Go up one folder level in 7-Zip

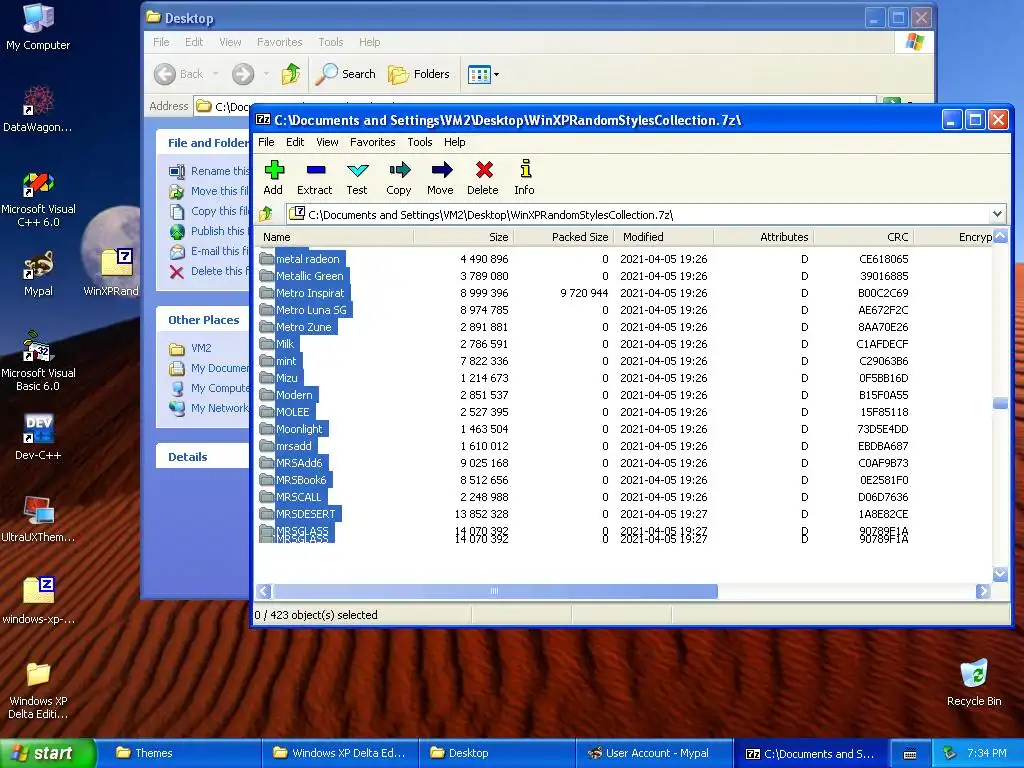pyautogui.click(x=266, y=214)
